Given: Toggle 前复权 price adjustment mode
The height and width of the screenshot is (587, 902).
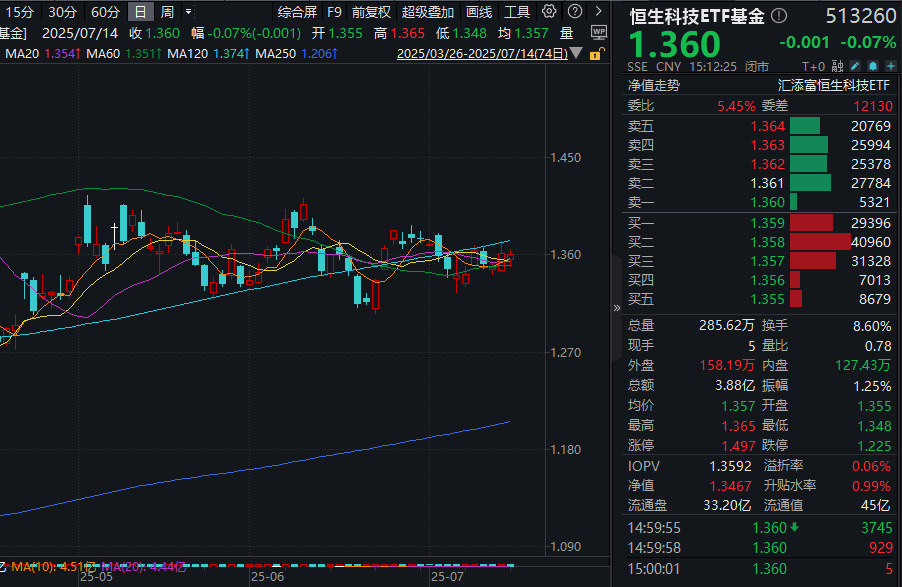Looking at the screenshot, I should coord(371,11).
